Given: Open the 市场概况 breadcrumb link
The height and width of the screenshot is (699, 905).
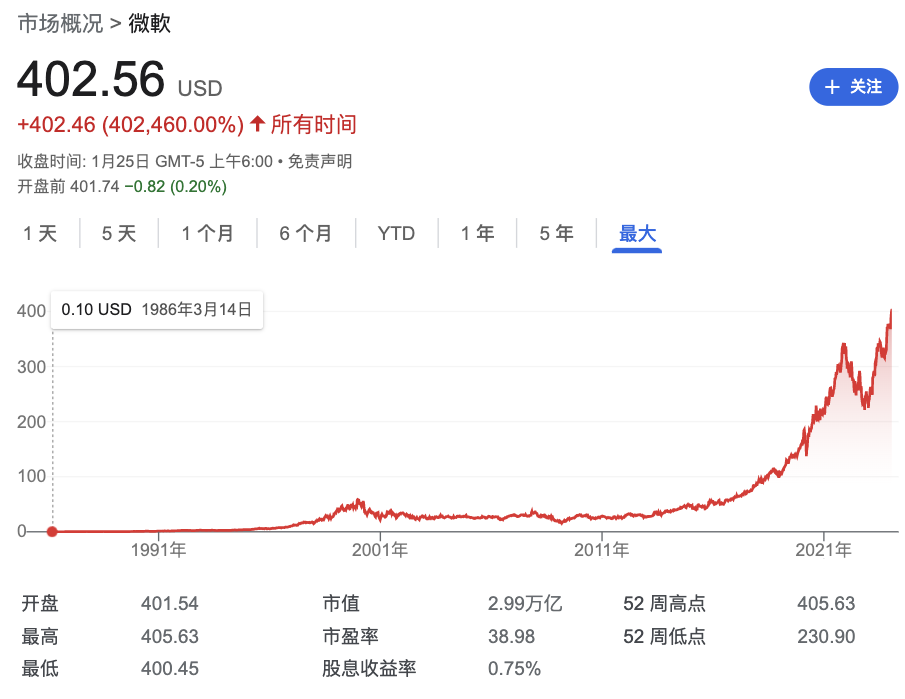Looking at the screenshot, I should coord(61,24).
